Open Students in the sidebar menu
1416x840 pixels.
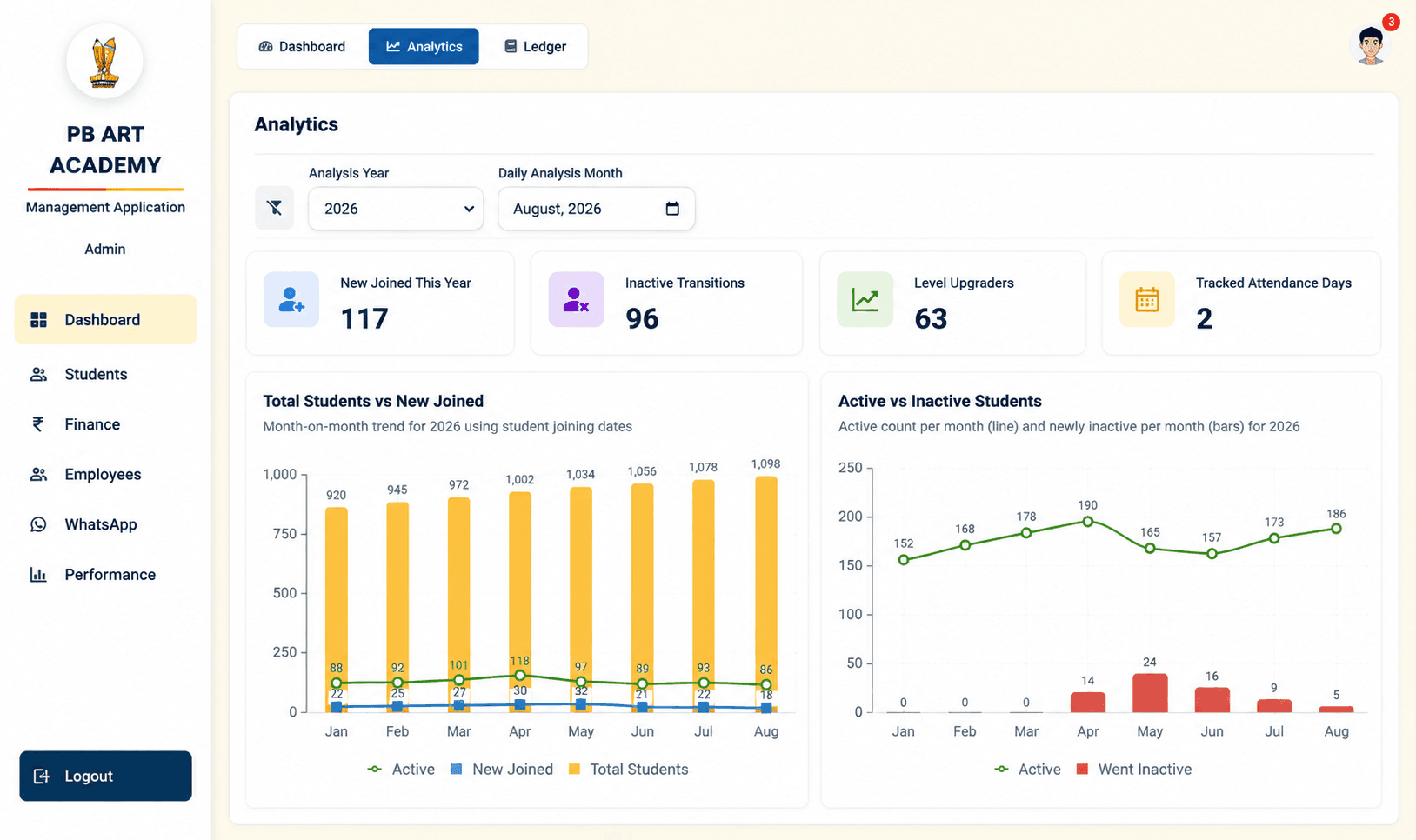coord(105,375)
